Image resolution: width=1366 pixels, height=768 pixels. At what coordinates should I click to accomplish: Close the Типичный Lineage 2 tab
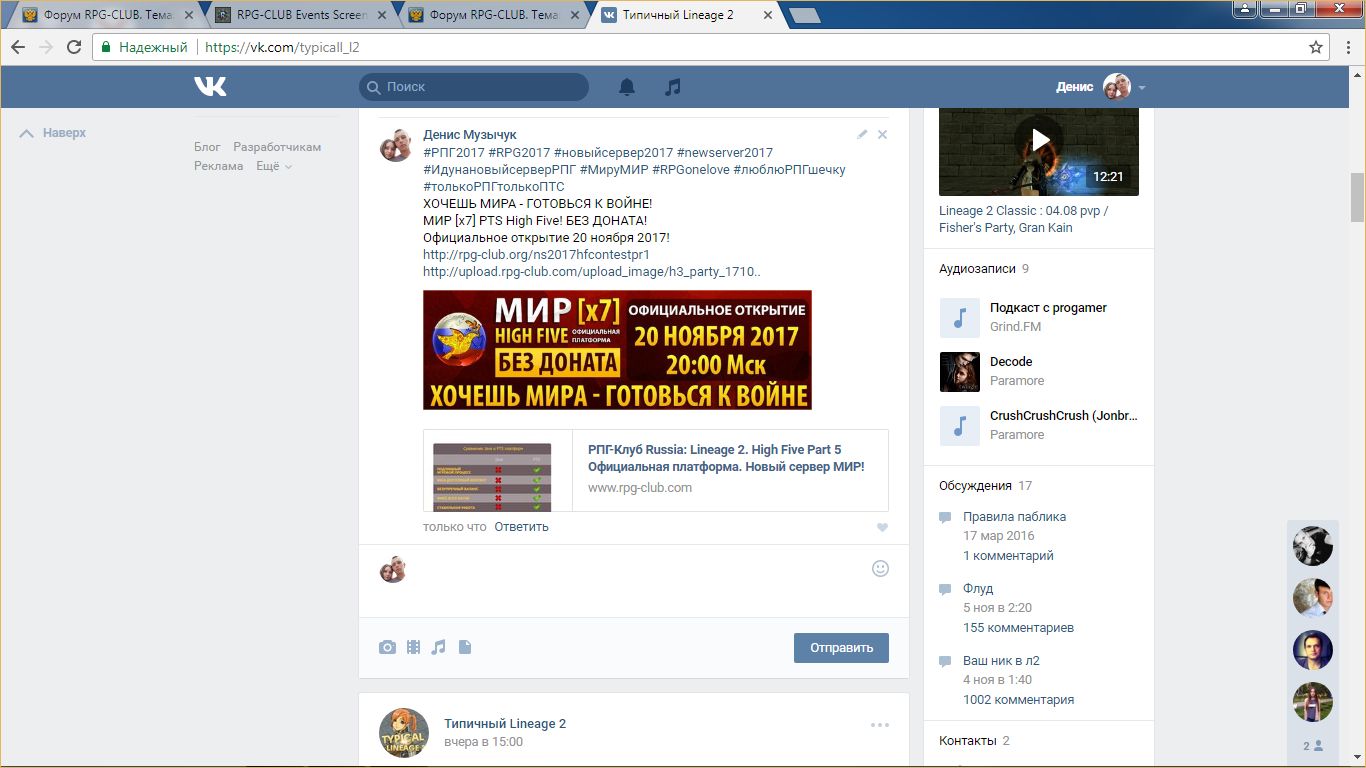tap(767, 15)
